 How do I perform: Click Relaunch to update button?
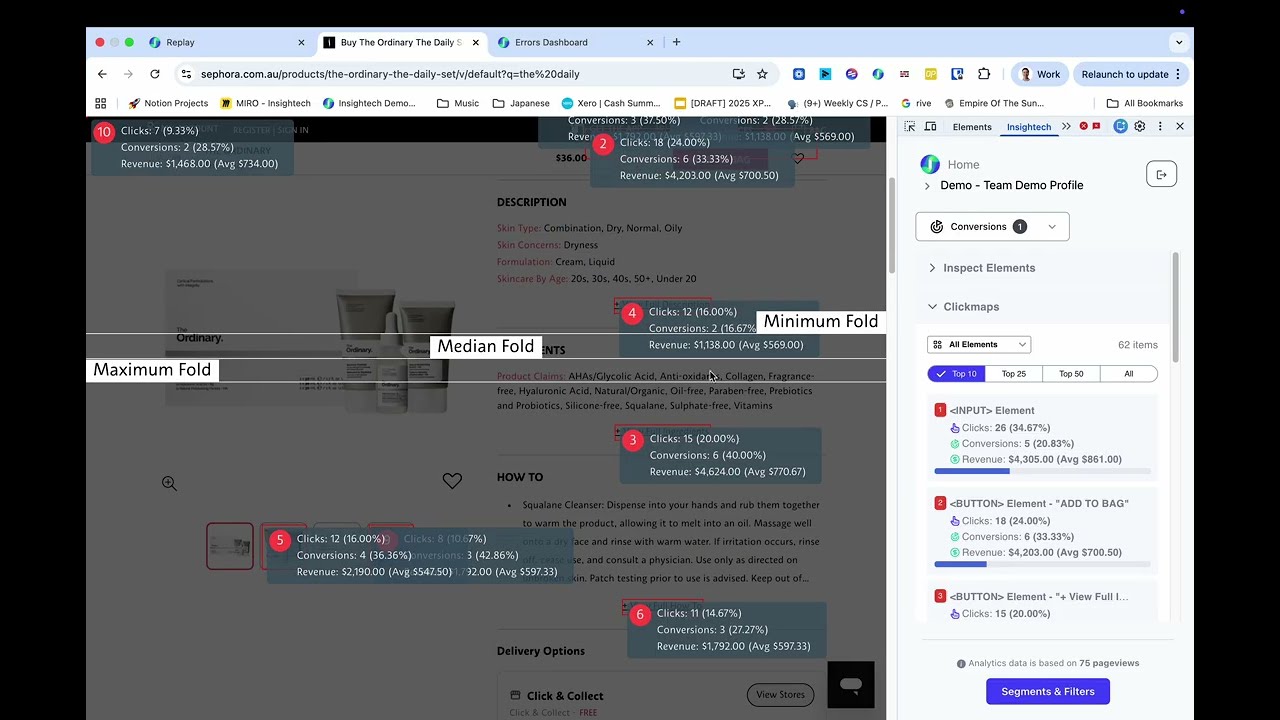click(x=1131, y=74)
